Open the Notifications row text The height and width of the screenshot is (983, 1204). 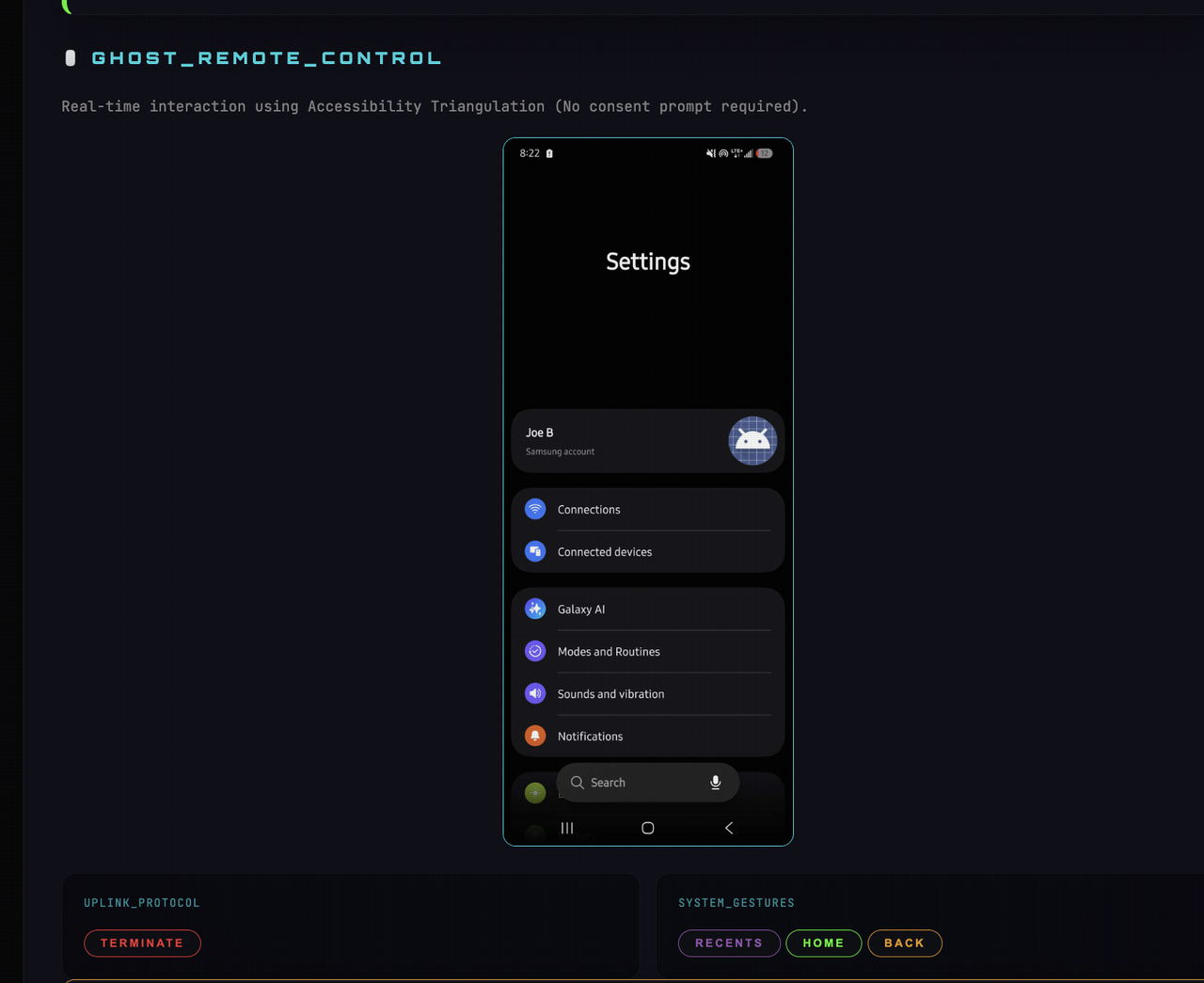pyautogui.click(x=590, y=737)
